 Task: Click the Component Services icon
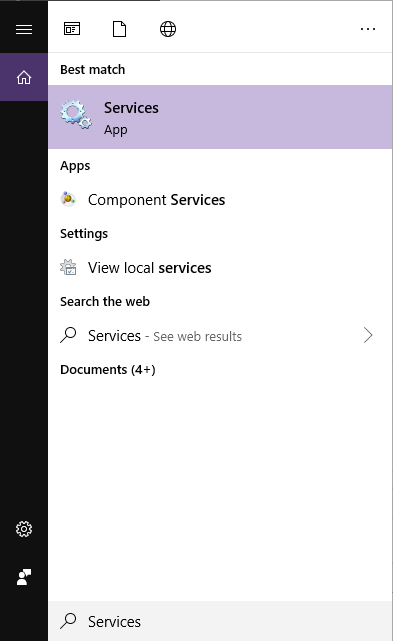coord(68,199)
